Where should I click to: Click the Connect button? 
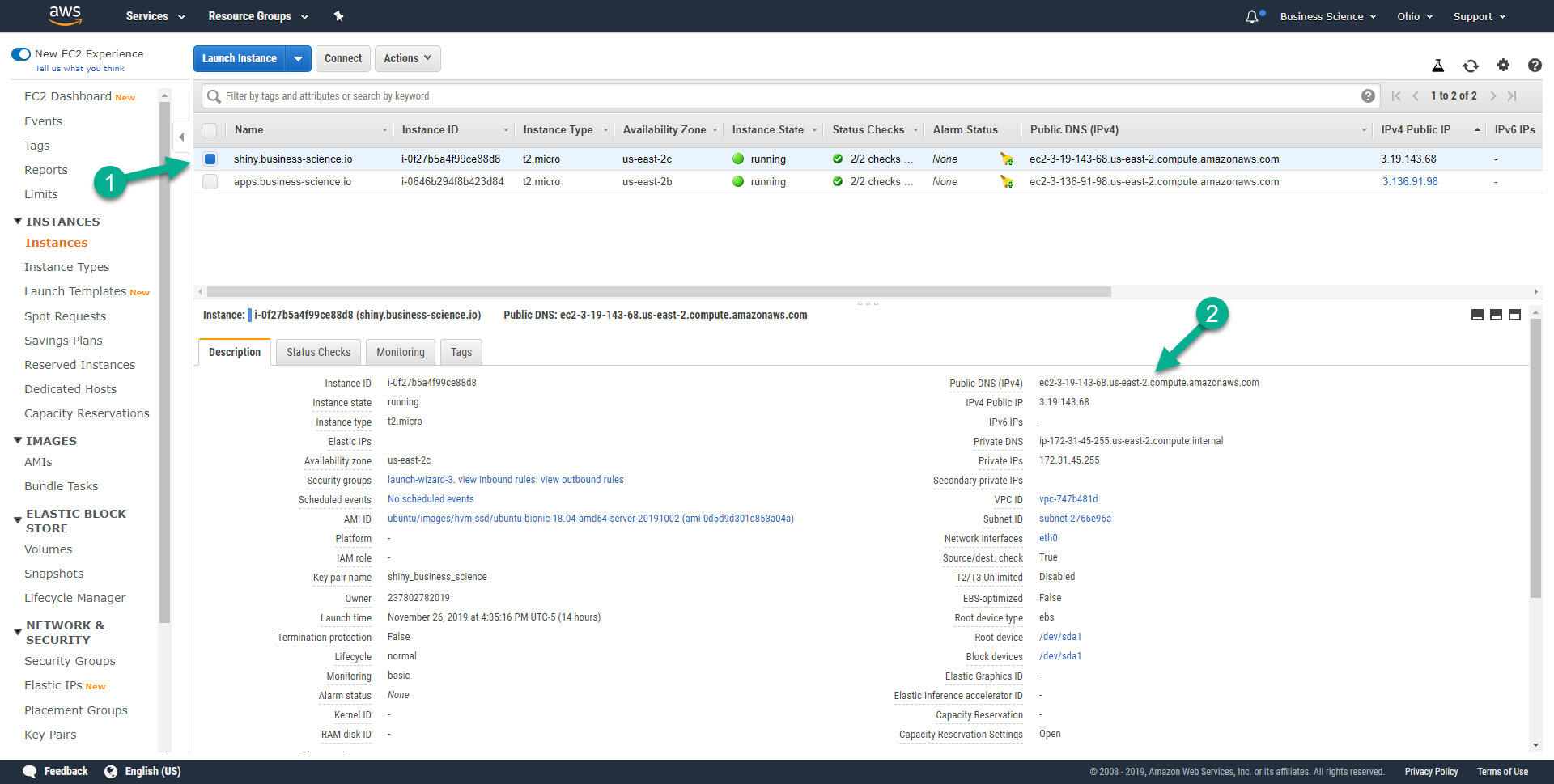point(343,58)
